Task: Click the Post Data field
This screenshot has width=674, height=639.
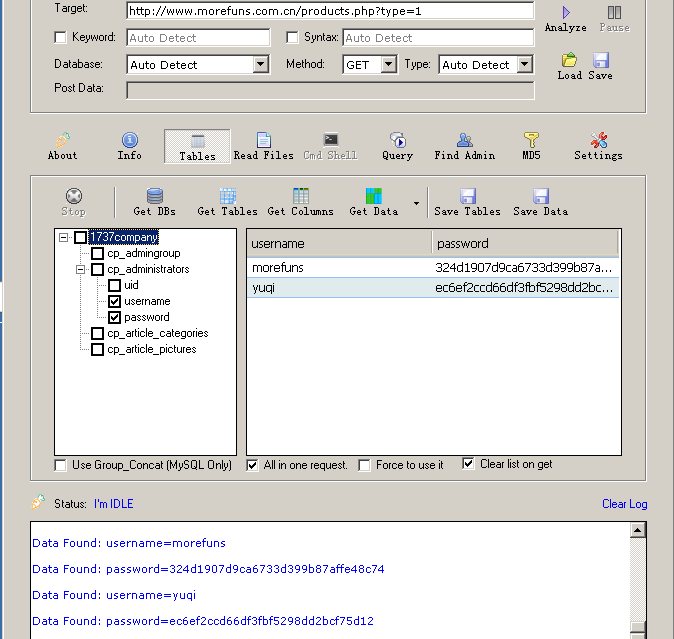Action: point(330,90)
